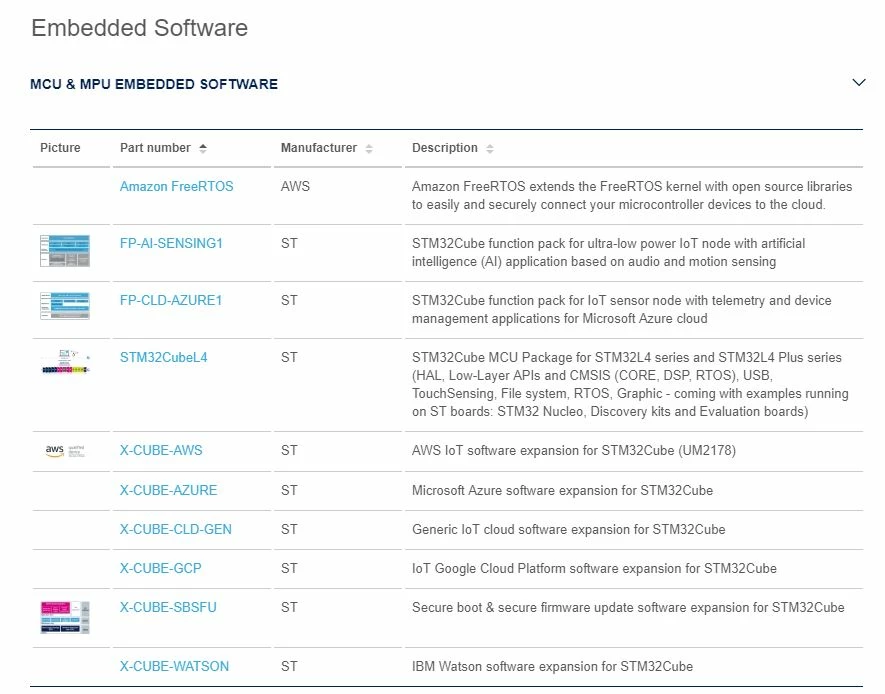Click the ST manufacturer cell in STM32CubeL4 row
The width and height of the screenshot is (885, 694).
tap(289, 357)
